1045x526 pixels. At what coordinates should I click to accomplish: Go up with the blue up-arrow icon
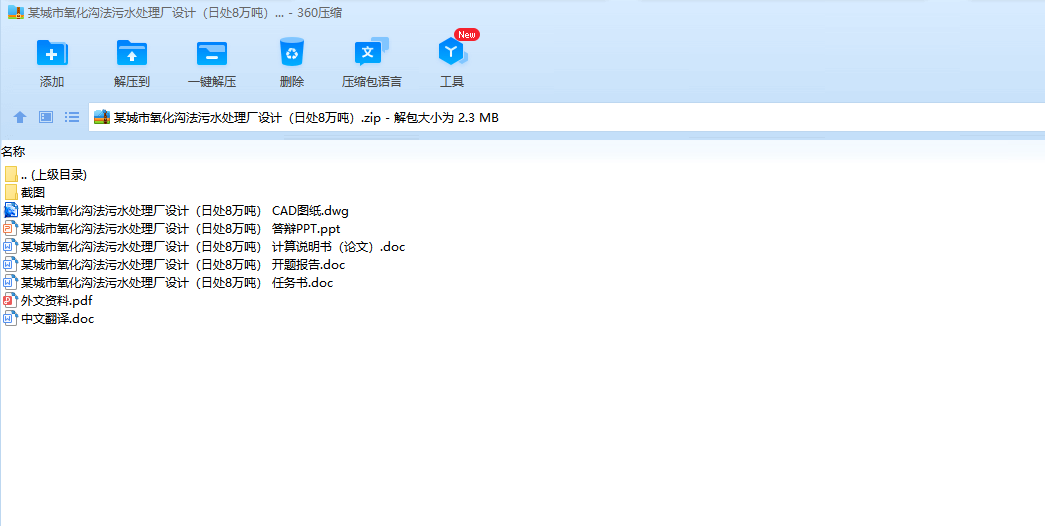pos(20,117)
